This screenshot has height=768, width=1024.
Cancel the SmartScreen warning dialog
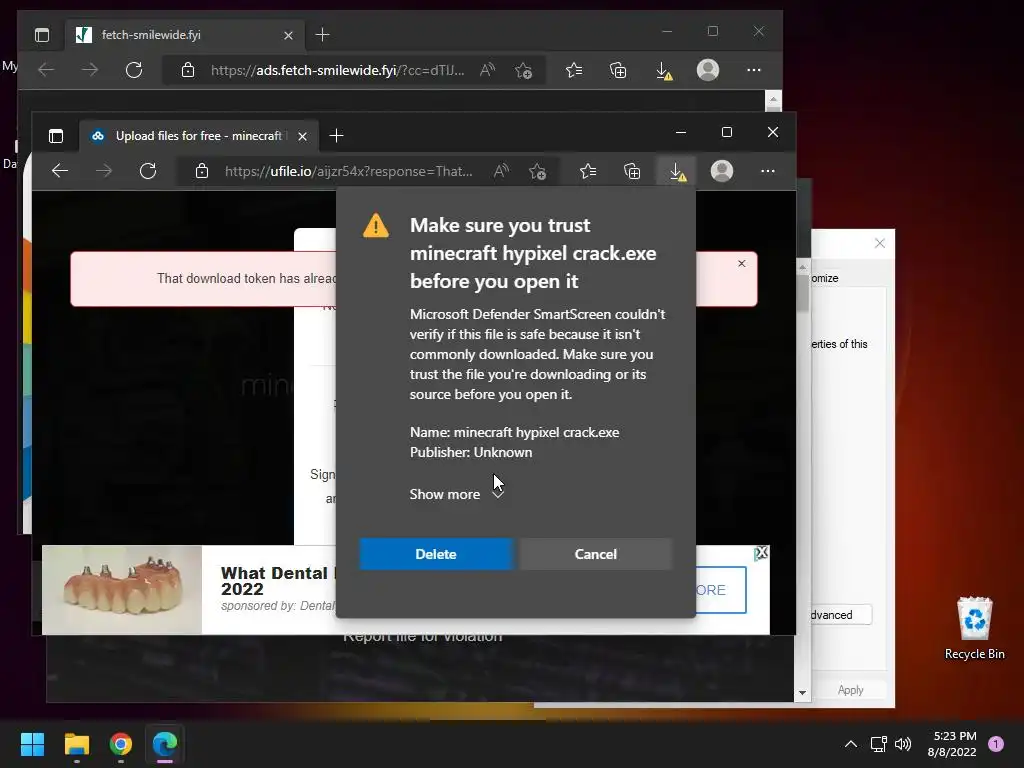pyautogui.click(x=595, y=554)
